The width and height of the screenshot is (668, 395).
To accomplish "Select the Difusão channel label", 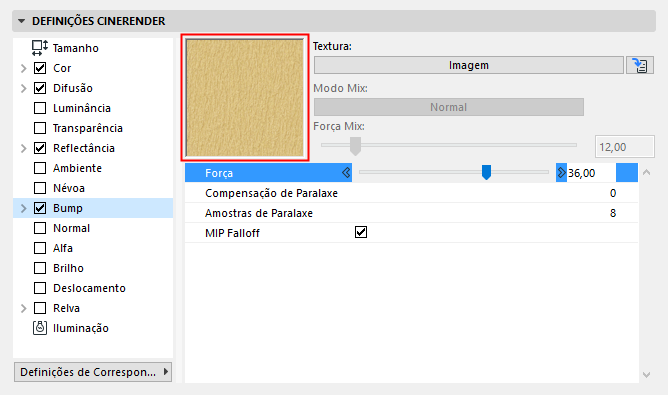I will 73,88.
